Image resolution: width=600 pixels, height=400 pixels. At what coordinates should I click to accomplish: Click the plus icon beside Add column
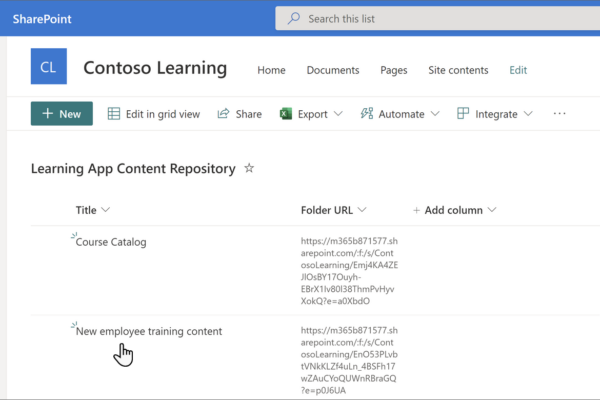[416, 210]
